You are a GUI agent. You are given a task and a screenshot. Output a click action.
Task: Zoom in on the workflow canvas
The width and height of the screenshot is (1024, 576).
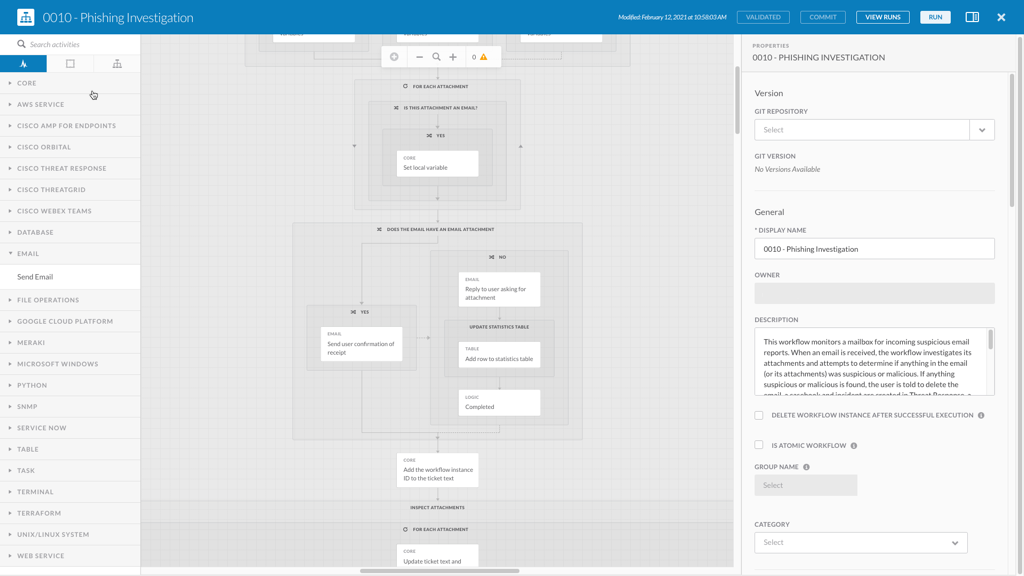(453, 57)
